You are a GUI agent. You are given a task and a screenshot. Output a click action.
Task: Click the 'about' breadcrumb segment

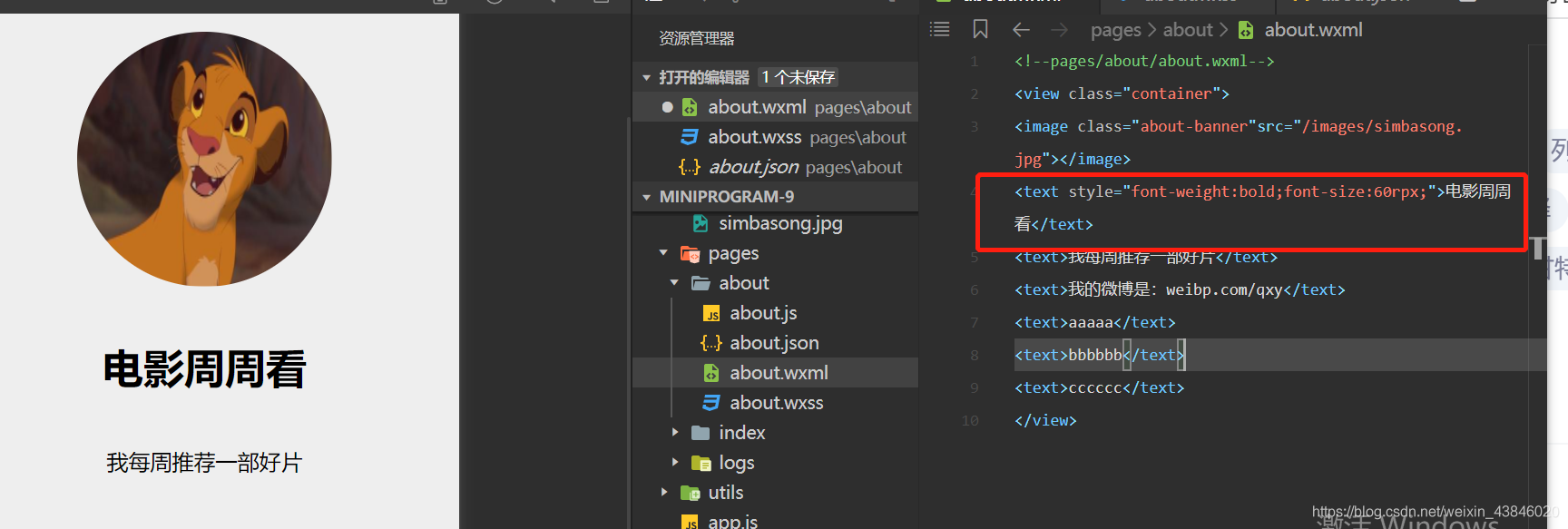[x=1188, y=30]
